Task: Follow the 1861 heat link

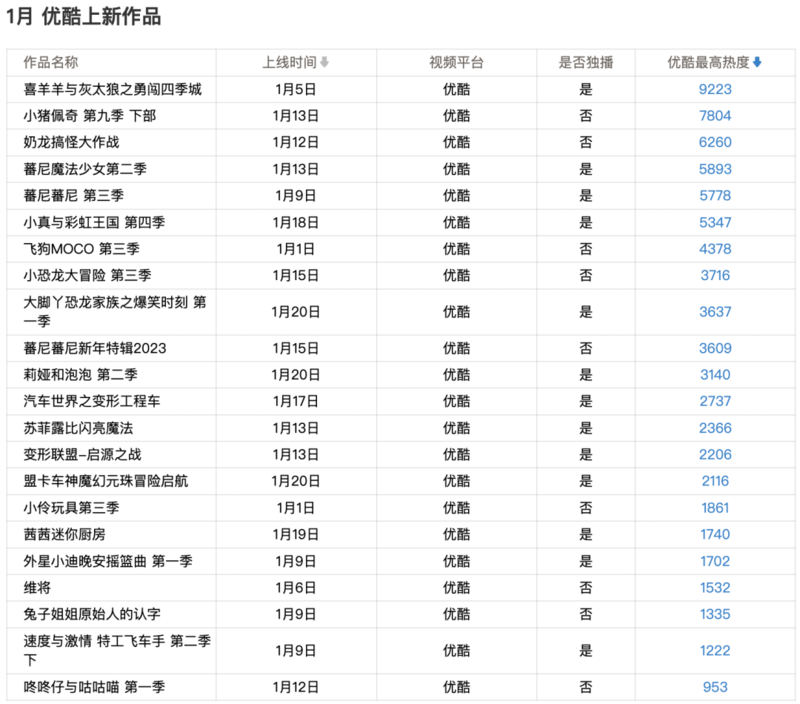Action: pyautogui.click(x=715, y=508)
